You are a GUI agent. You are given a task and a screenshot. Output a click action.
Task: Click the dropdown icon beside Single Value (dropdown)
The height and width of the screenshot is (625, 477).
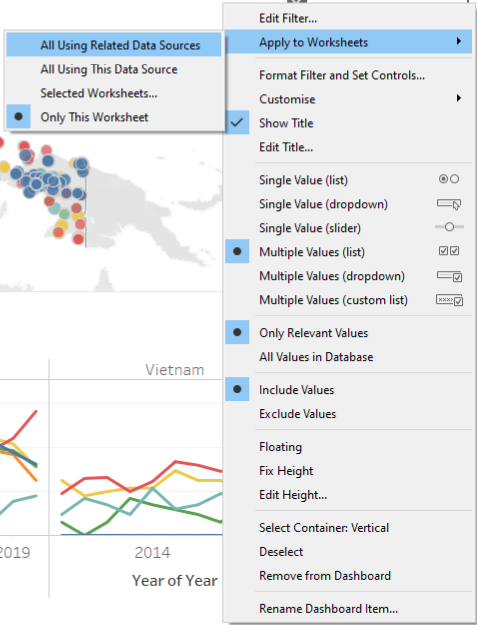(x=449, y=204)
